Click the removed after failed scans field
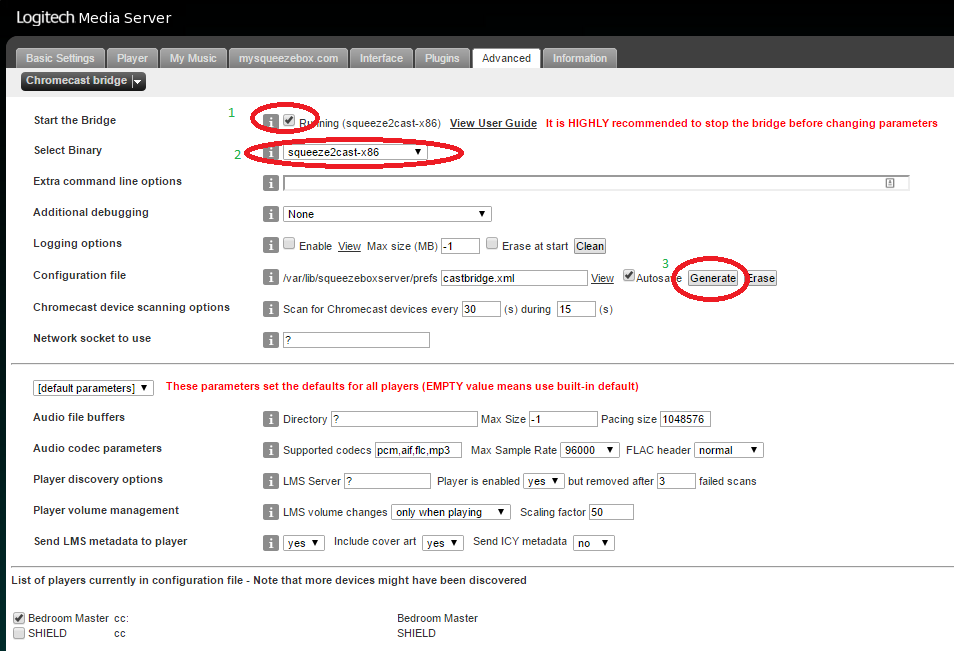Screen dimensions: 954x651 pos(676,481)
